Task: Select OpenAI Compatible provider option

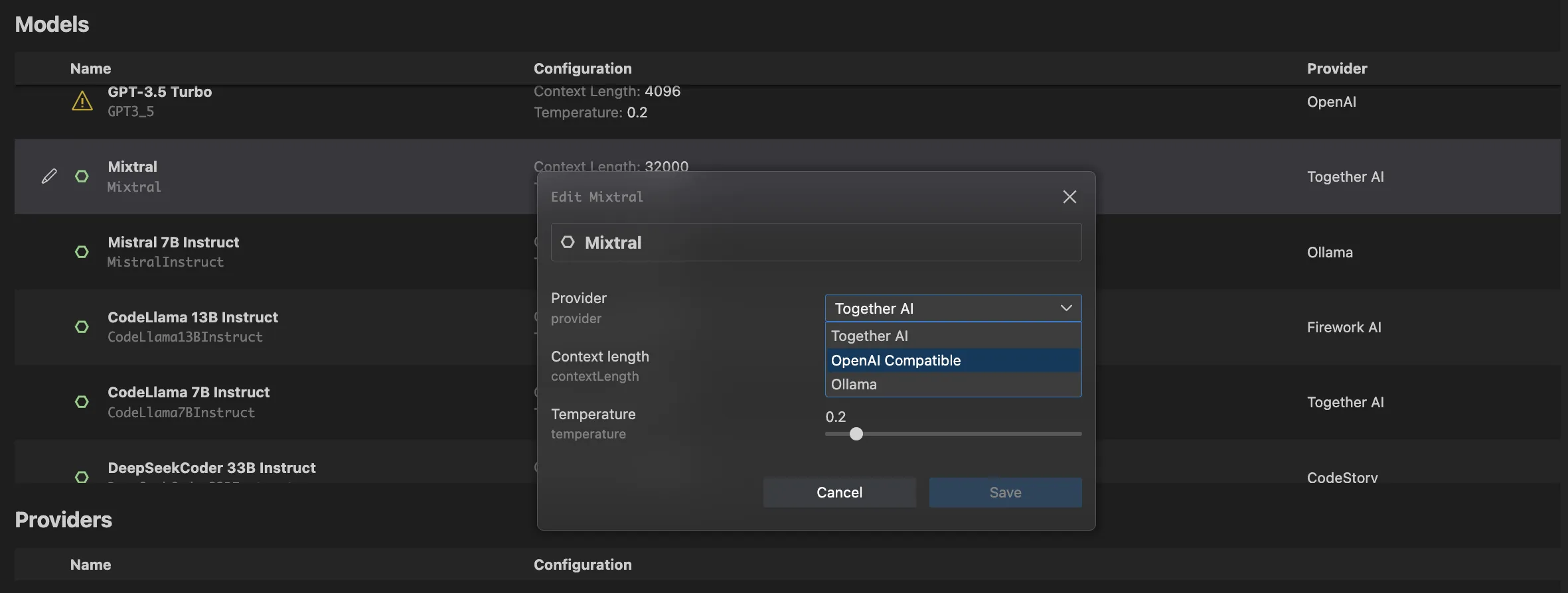Action: tap(953, 360)
